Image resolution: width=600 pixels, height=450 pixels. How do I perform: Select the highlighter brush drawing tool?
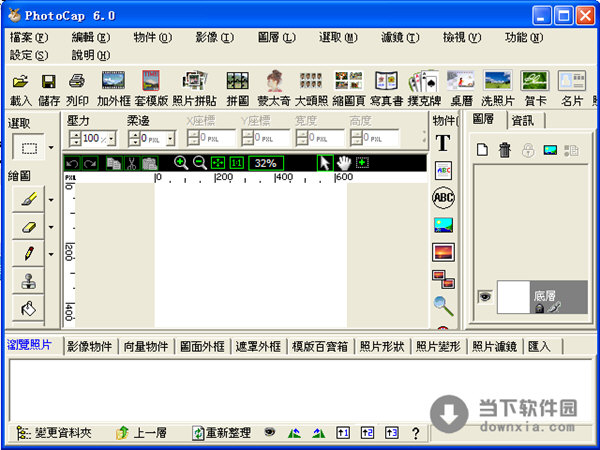point(28,199)
